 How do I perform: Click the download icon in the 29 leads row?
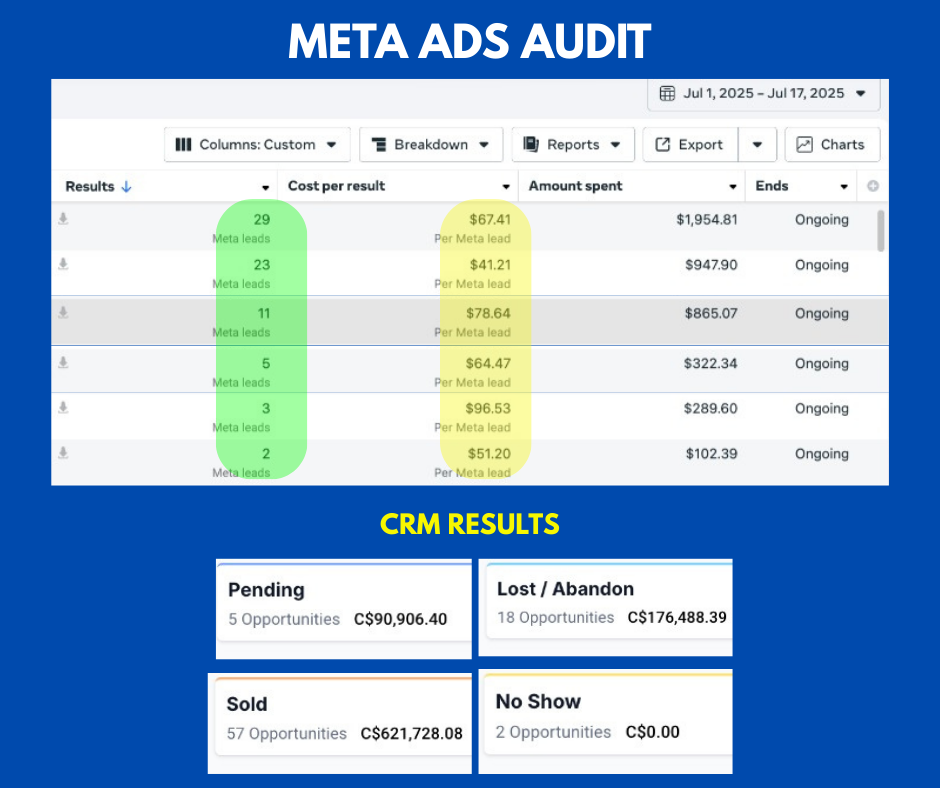point(63,219)
